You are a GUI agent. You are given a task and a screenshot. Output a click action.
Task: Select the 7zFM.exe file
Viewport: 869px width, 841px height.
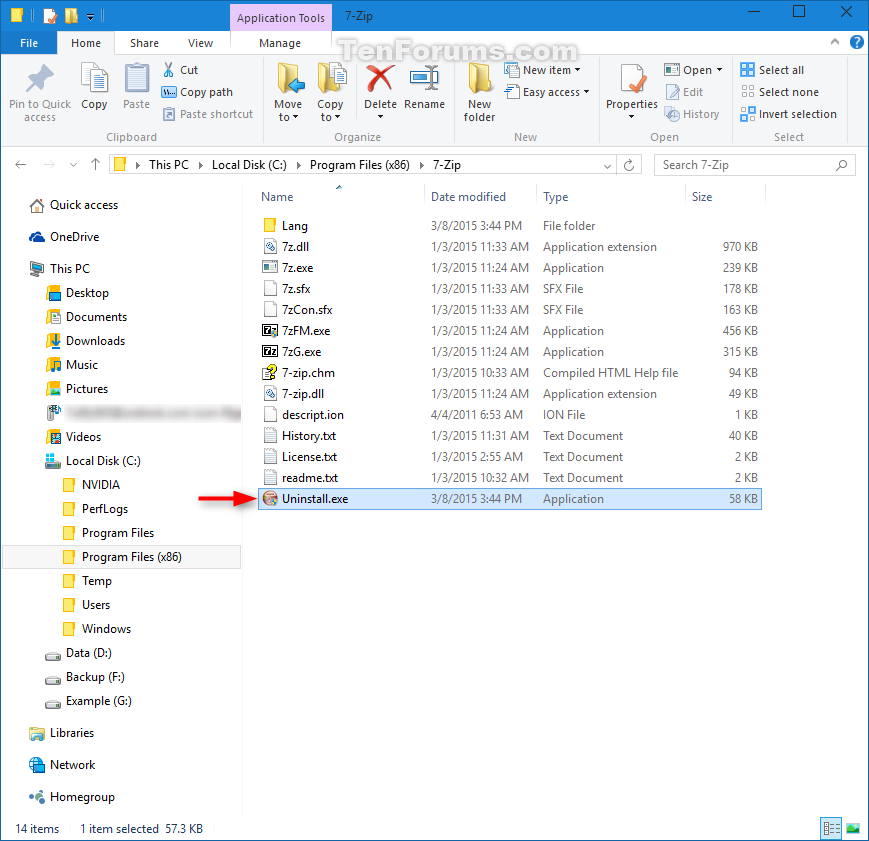(x=306, y=331)
